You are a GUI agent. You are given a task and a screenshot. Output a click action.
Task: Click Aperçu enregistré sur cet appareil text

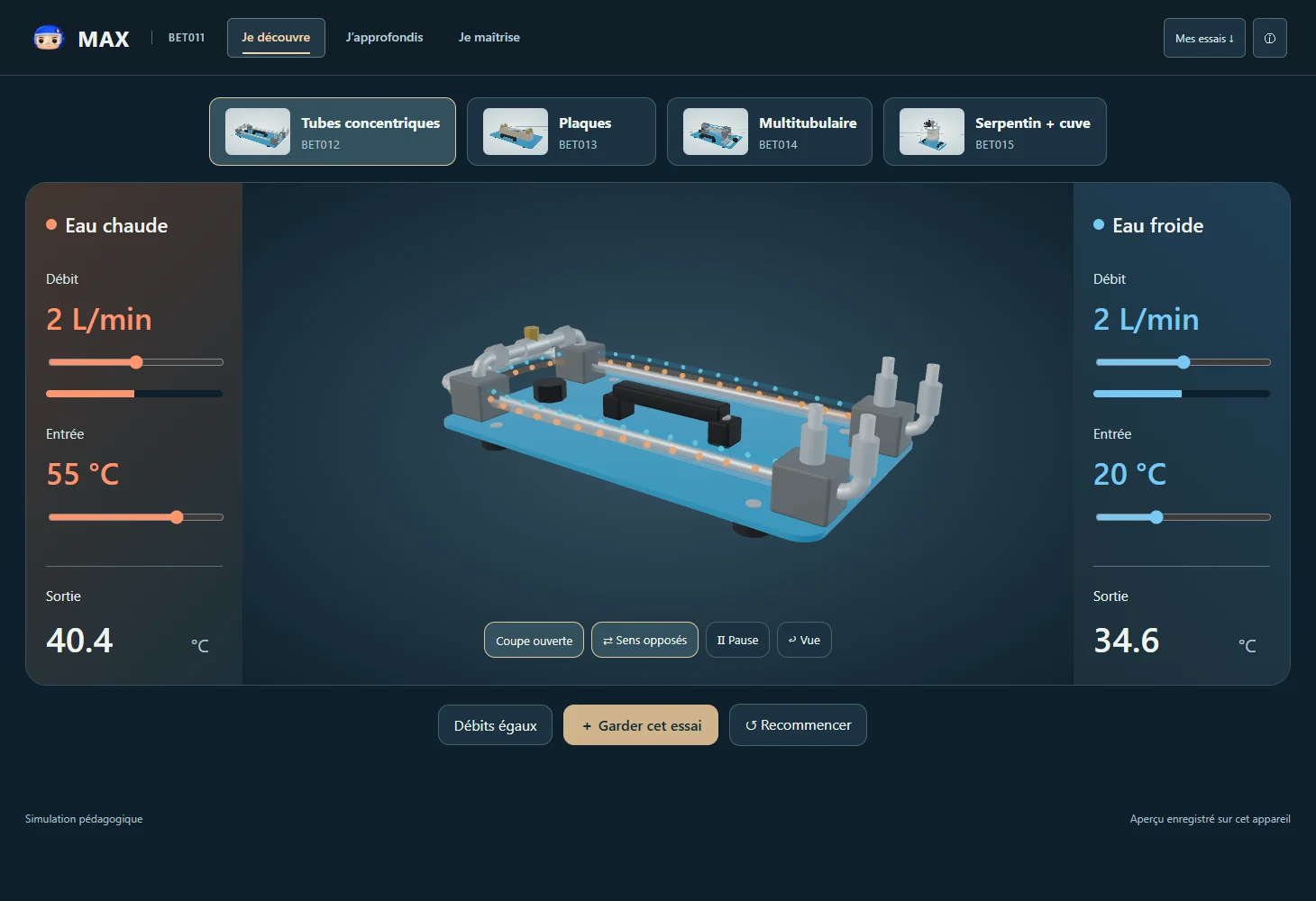(1211, 819)
